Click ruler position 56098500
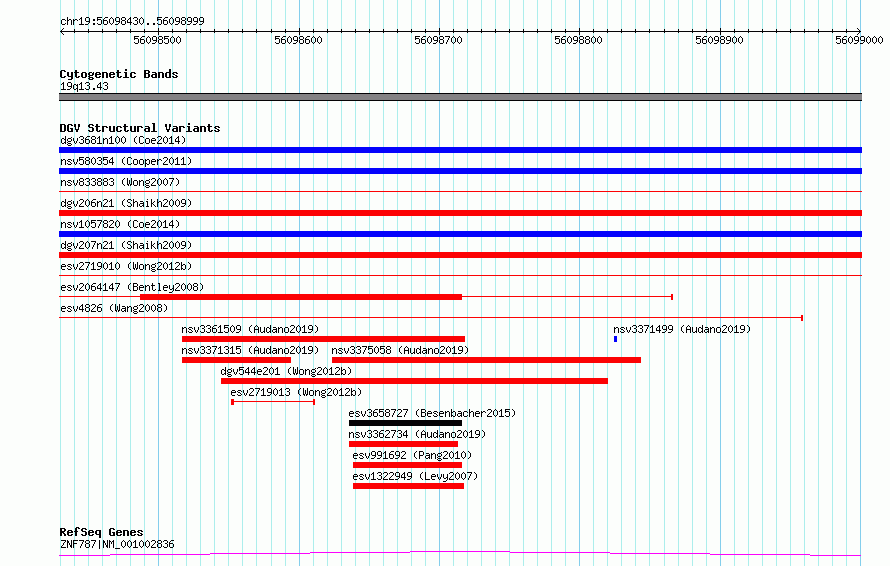 (x=157, y=40)
